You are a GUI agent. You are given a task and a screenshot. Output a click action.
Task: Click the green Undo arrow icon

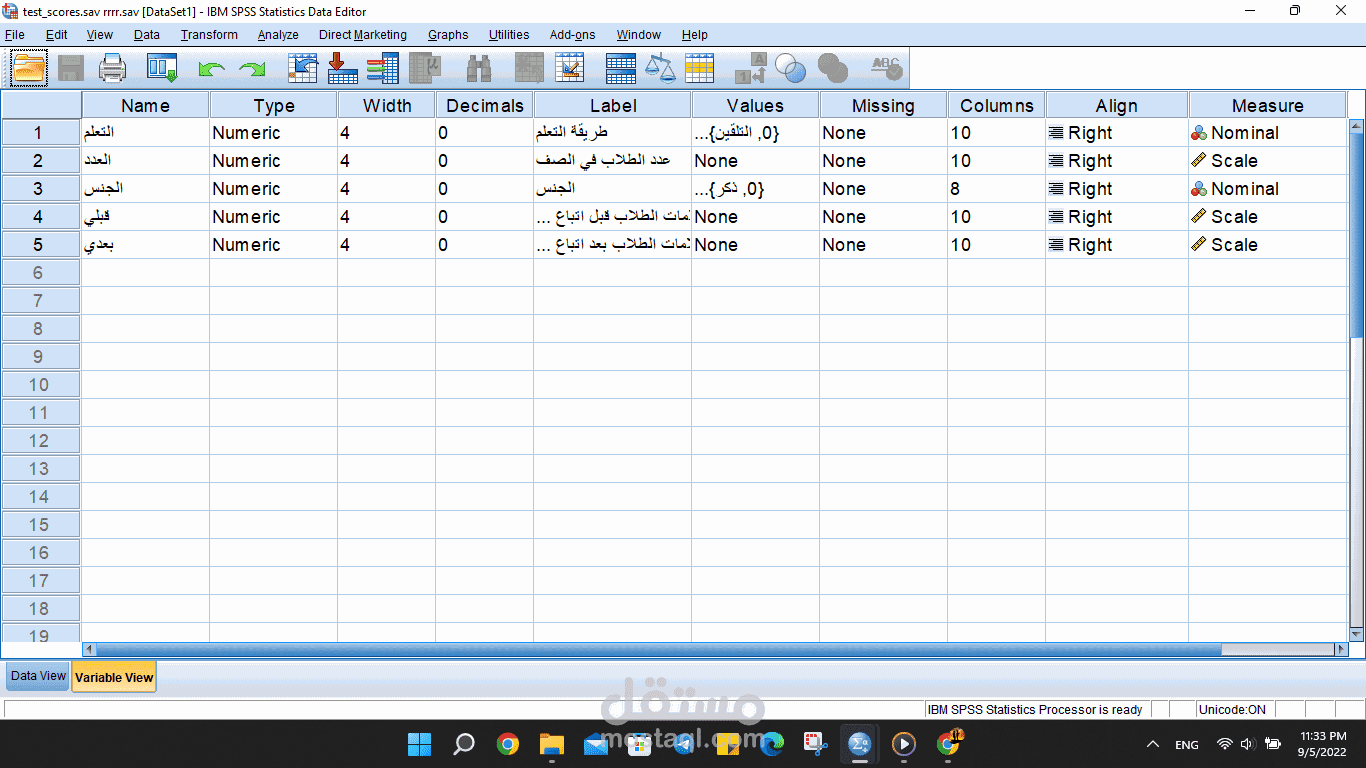coord(212,69)
